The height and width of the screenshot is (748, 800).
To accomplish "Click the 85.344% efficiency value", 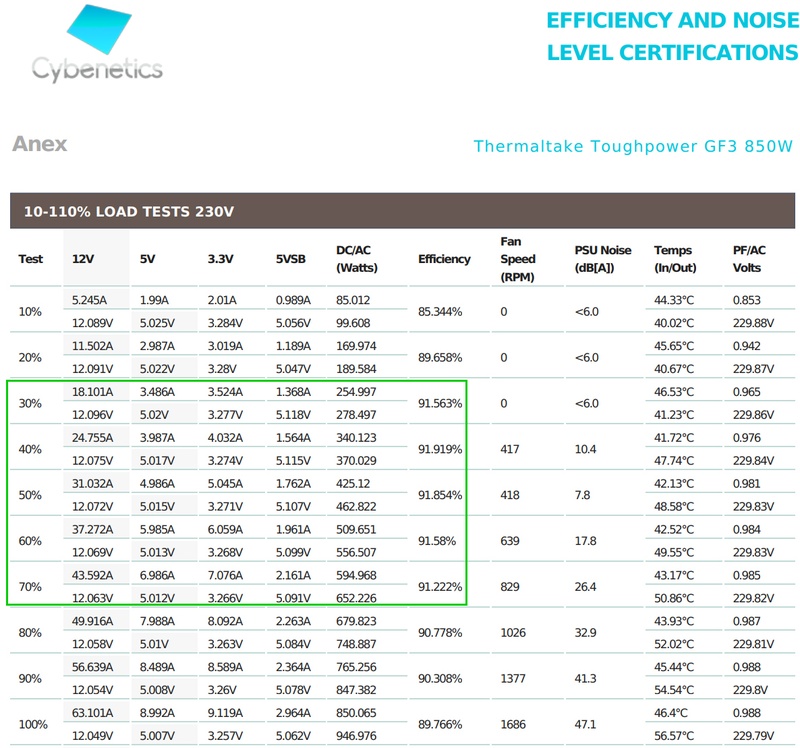I will tap(440, 312).
